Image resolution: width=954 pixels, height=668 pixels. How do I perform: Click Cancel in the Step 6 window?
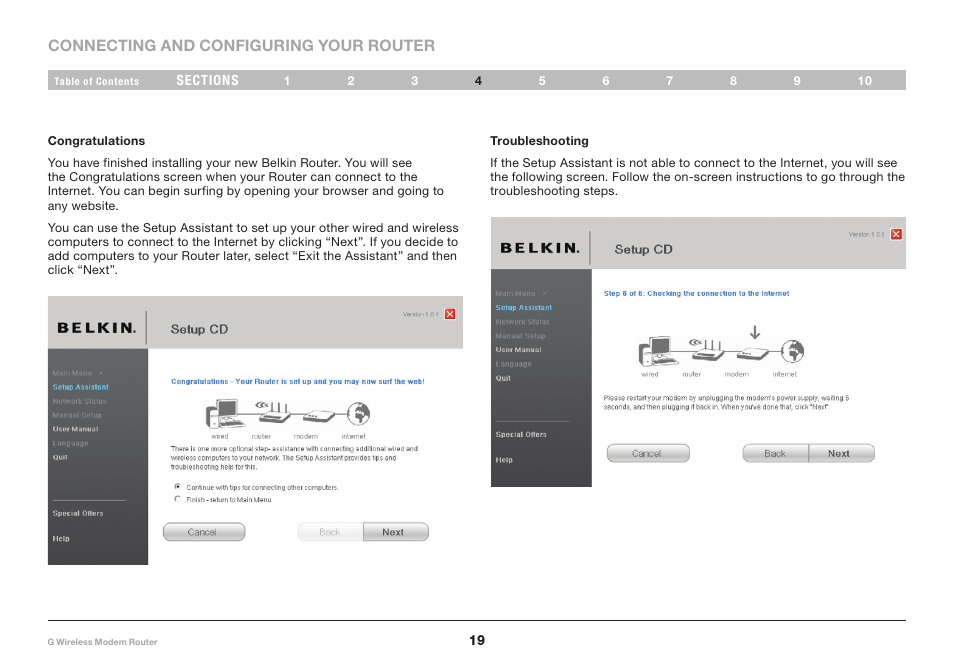[x=648, y=453]
